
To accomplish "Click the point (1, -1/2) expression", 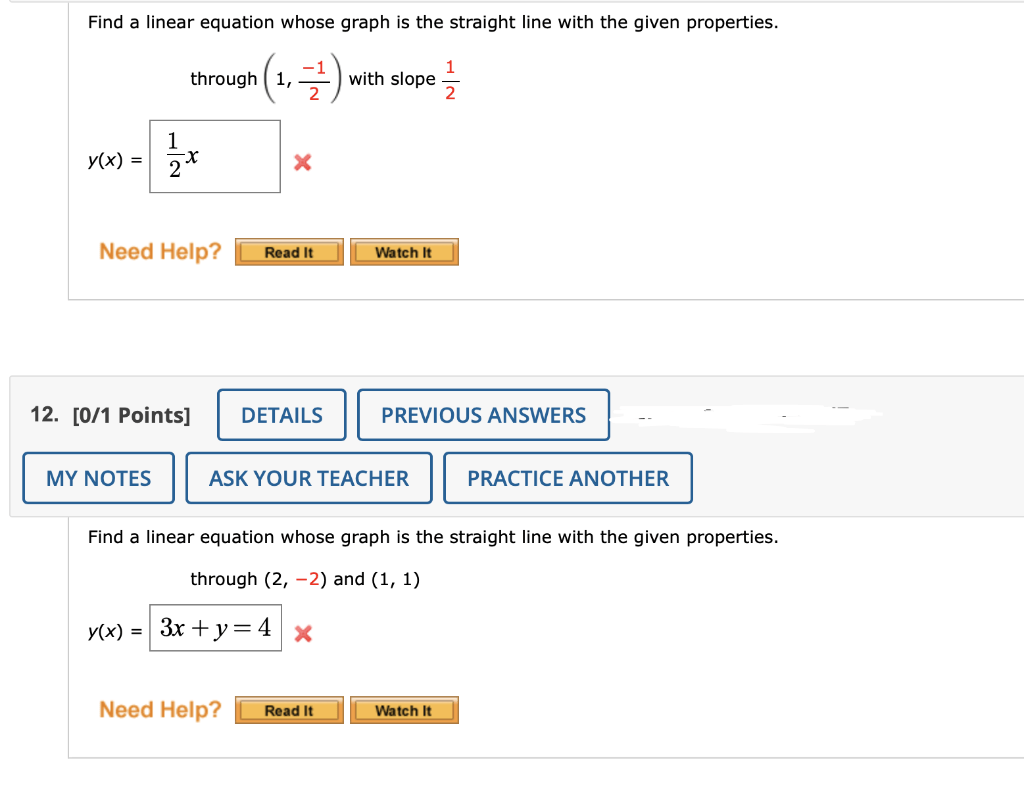I will [x=302, y=79].
